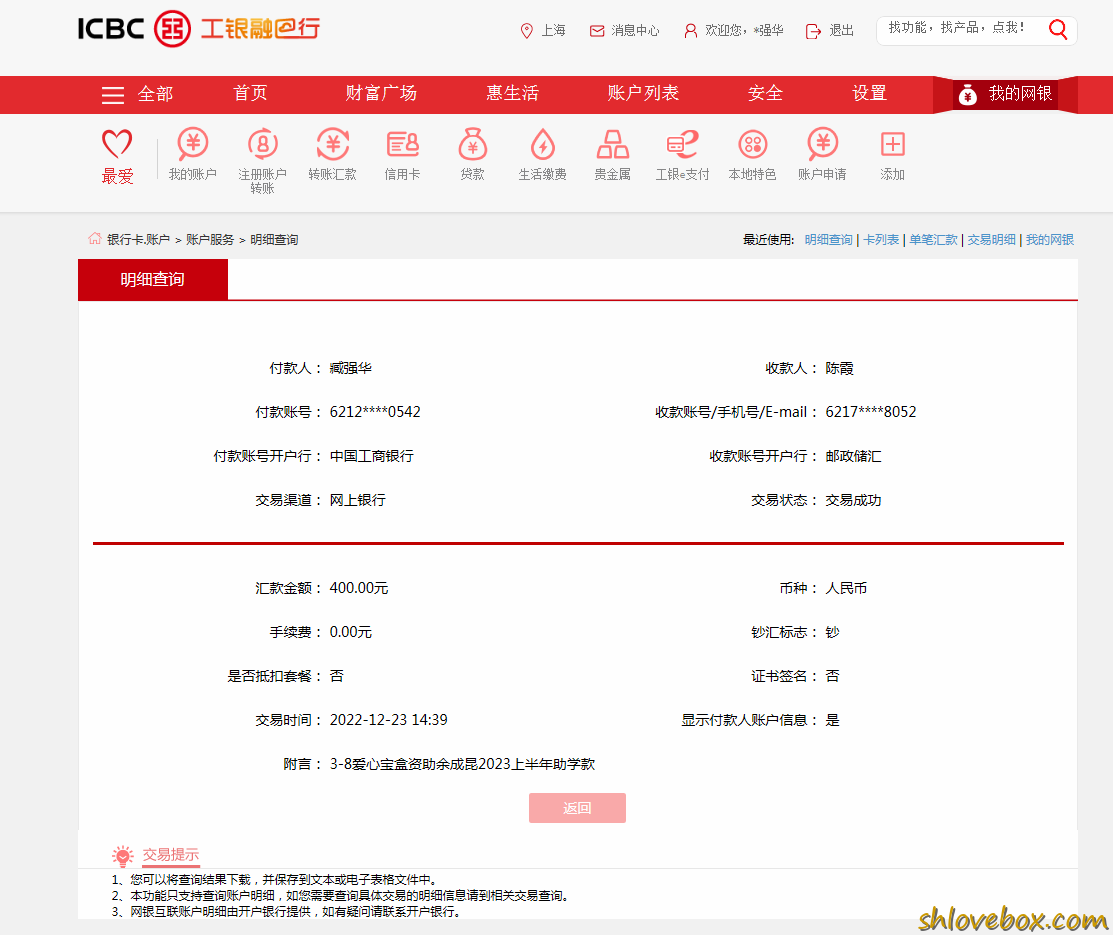Click transaction time 2022-12-23 14:39
Screen dimensions: 1113x935
click(x=388, y=721)
